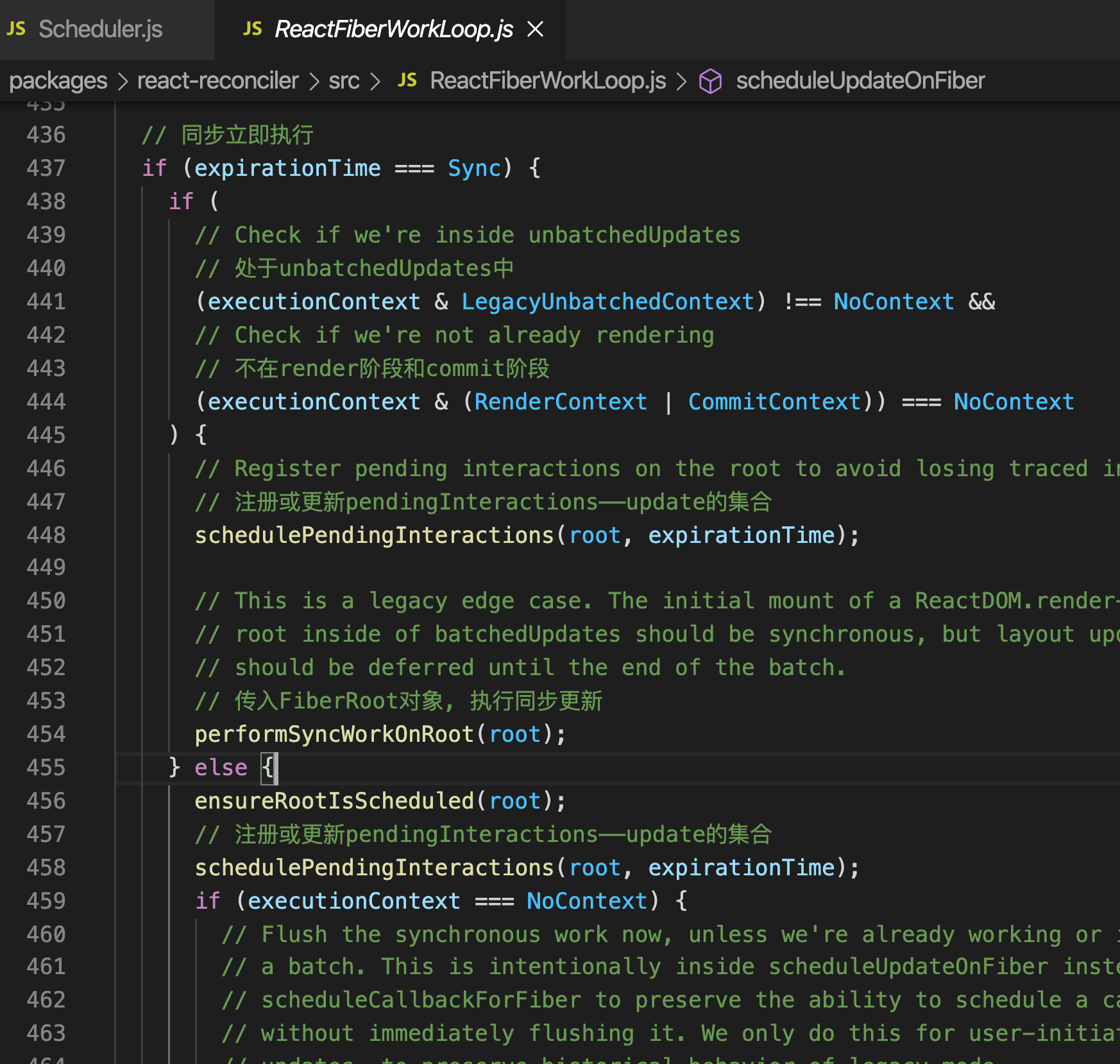The image size is (1120, 1064).
Task: Open the packages breadcrumb
Action: pyautogui.click(x=58, y=81)
